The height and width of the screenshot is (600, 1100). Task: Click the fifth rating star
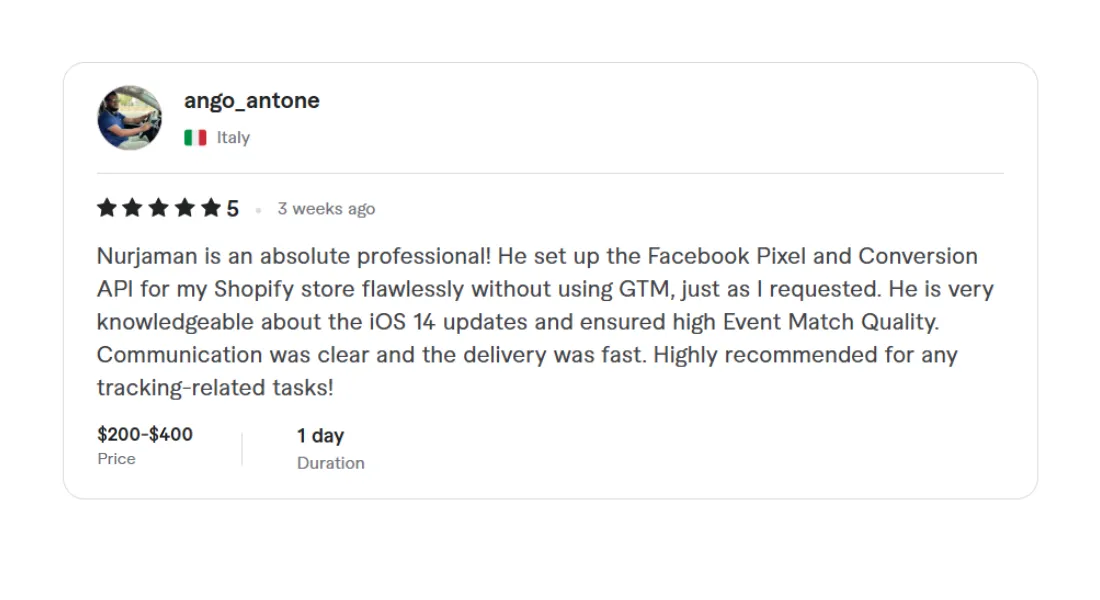210,208
